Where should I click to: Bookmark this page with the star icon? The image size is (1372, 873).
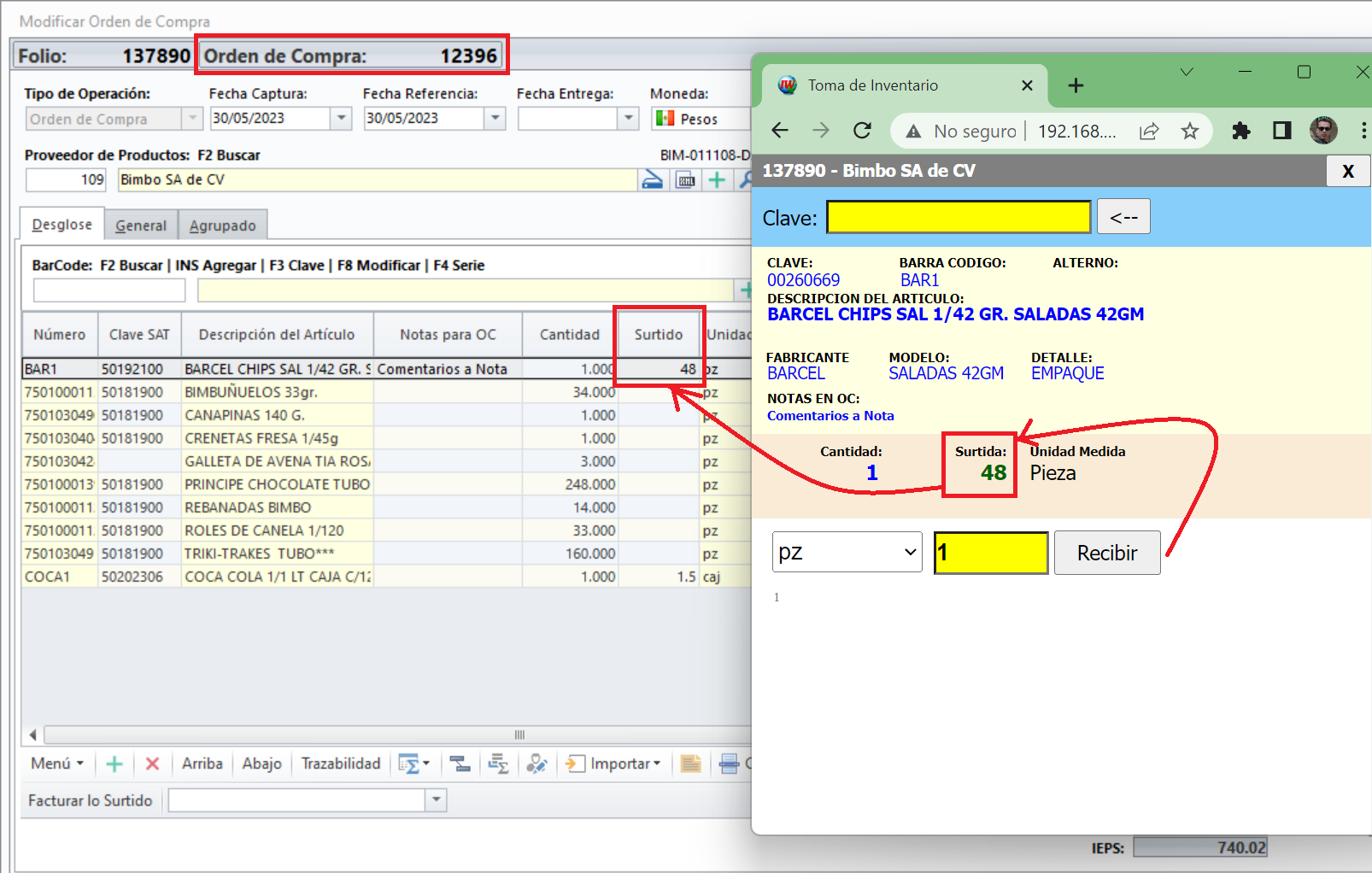1189,131
